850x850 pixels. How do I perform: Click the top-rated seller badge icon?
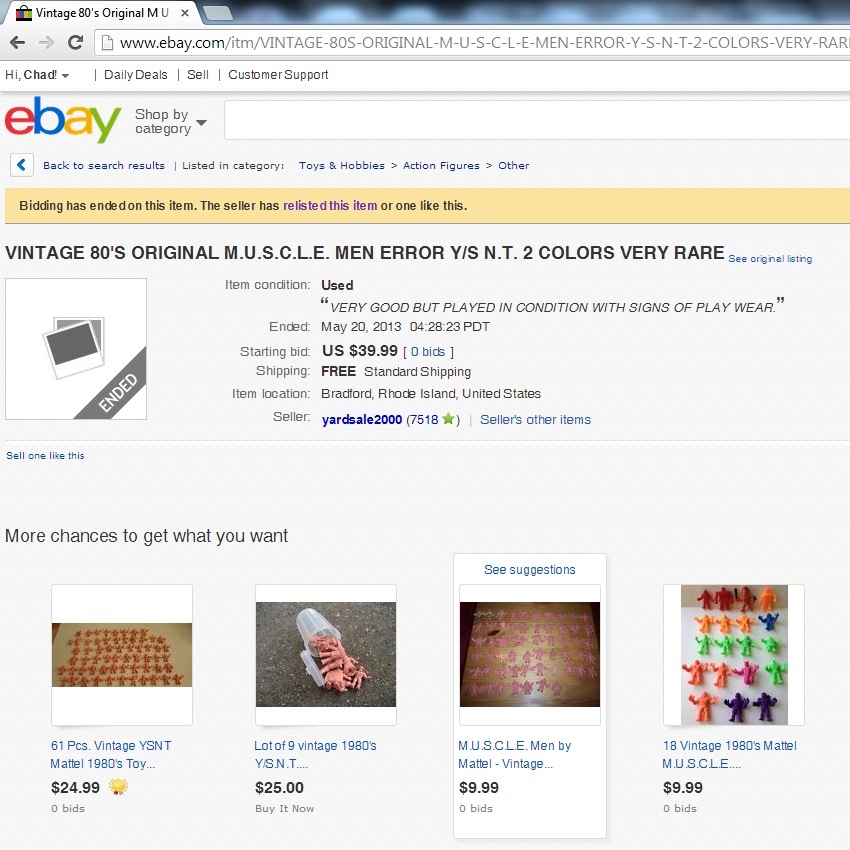[x=119, y=787]
